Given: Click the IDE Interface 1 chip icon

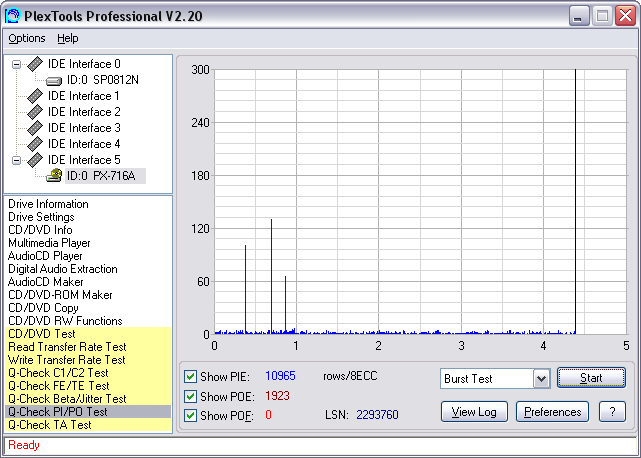Looking at the screenshot, I should pyautogui.click(x=35, y=96).
